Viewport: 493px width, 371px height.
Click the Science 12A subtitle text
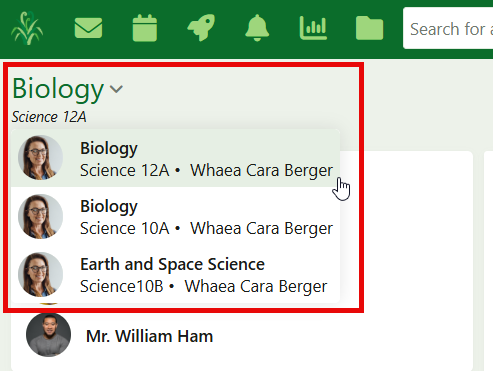pyautogui.click(x=49, y=117)
